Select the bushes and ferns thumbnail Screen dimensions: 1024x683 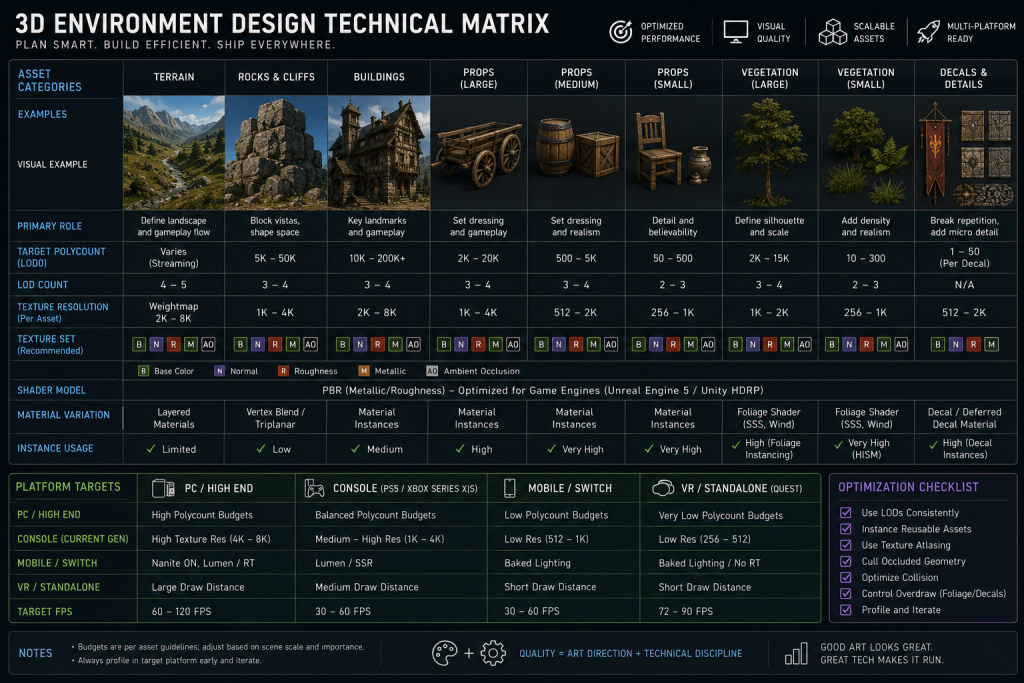click(x=866, y=155)
